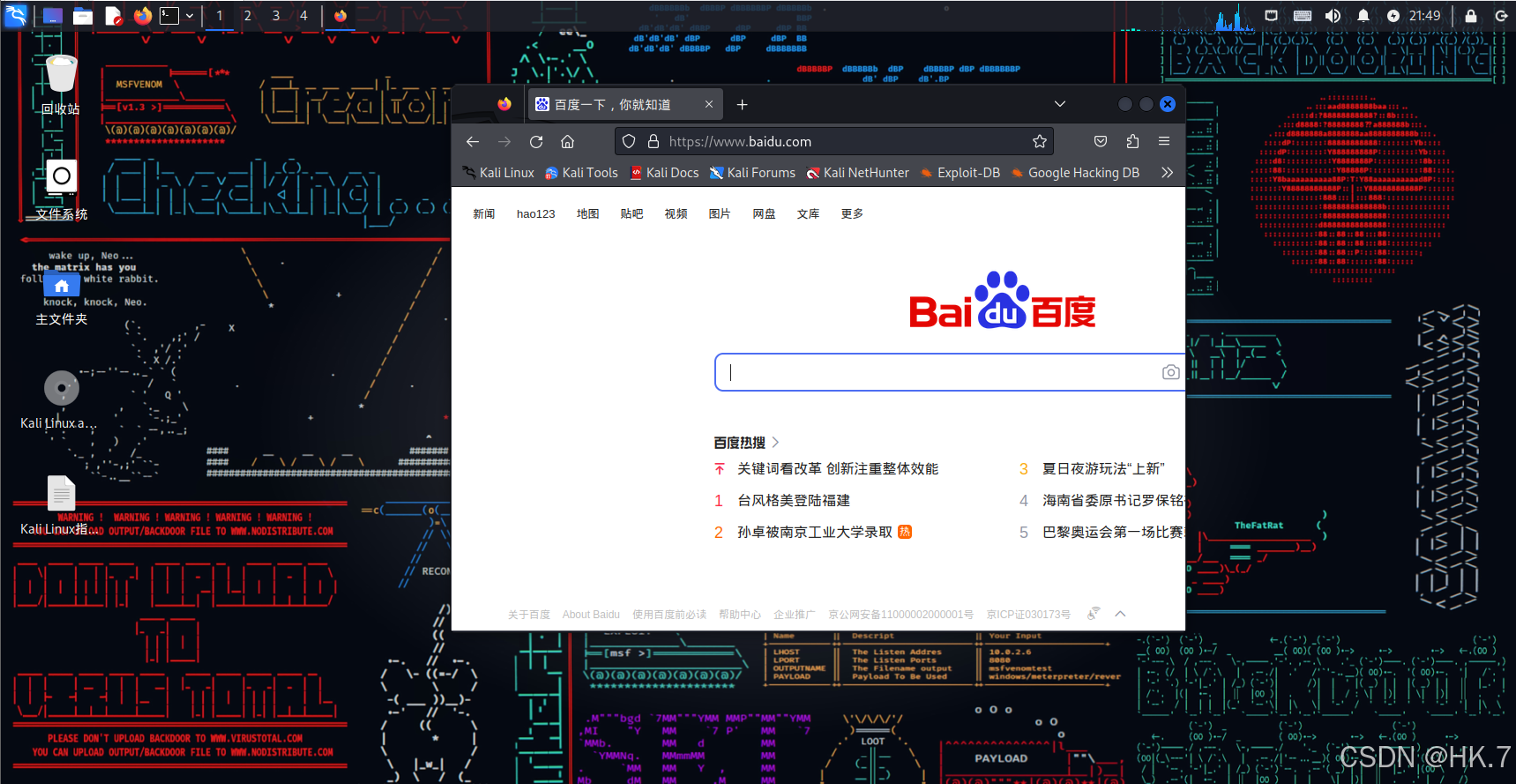Screen dimensions: 1516x784
Task: Open the extensions puzzle icon
Action: [1132, 141]
